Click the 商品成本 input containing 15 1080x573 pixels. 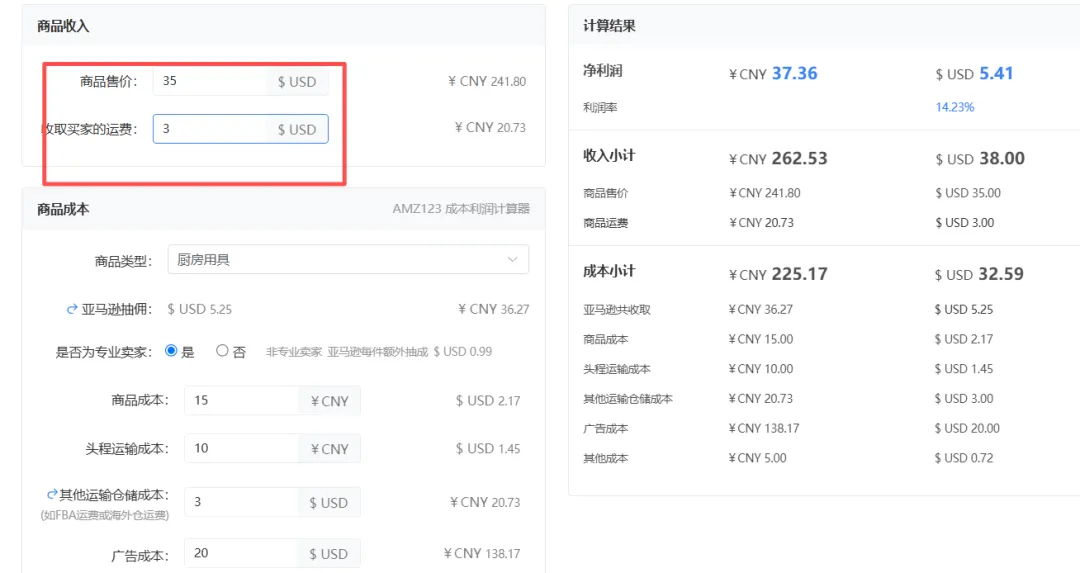coord(240,401)
